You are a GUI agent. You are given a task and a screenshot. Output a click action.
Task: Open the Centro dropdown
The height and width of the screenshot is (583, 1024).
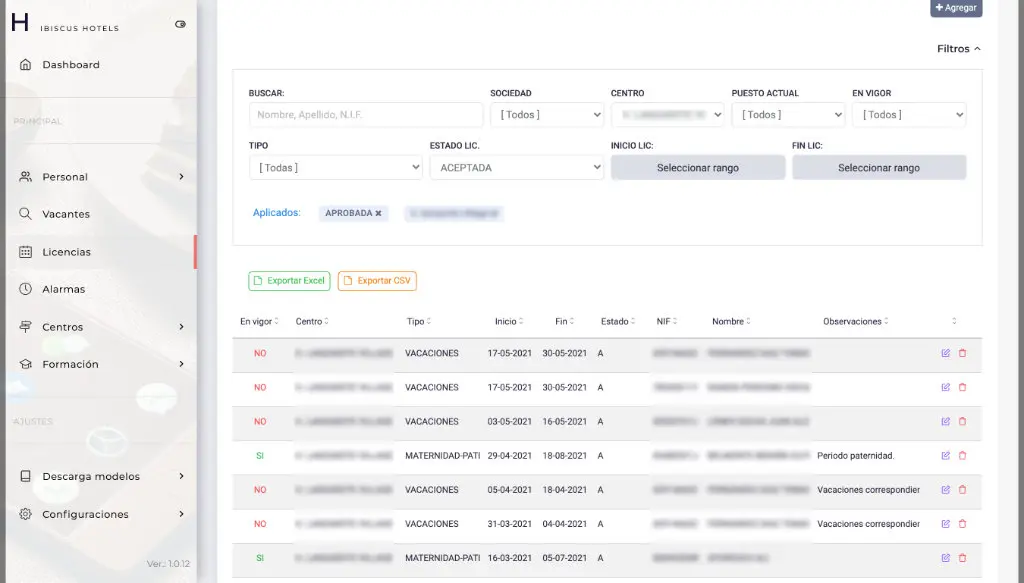point(667,115)
